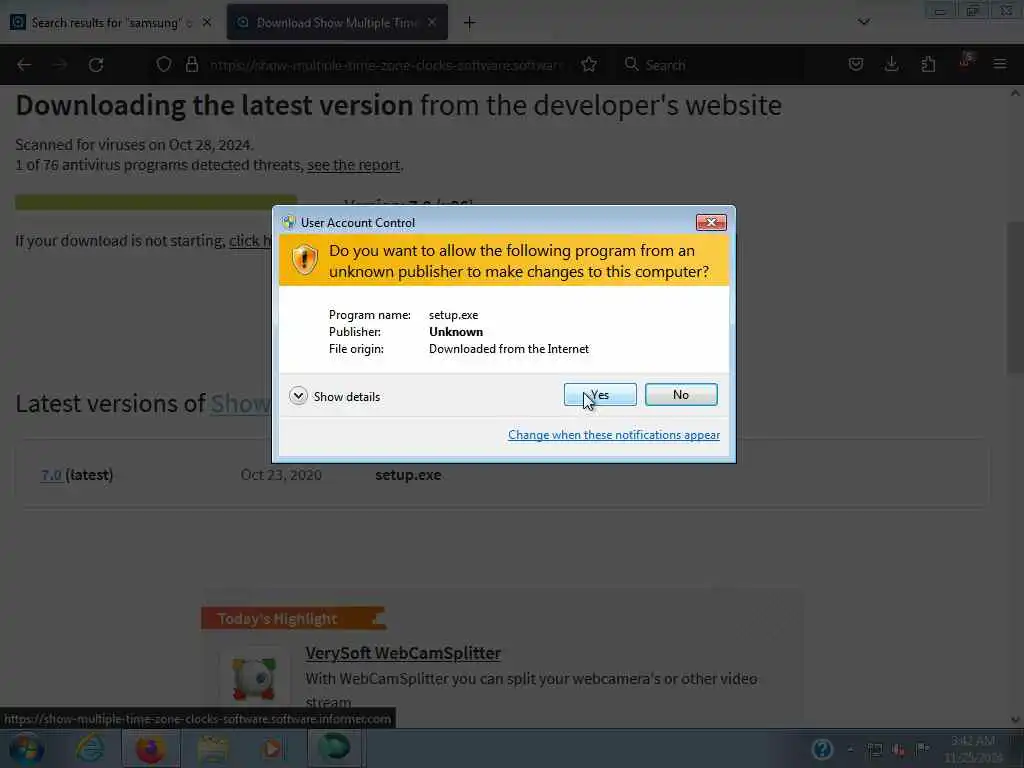Open the media player taskbar icon
Image resolution: width=1024 pixels, height=768 pixels.
tap(272, 748)
